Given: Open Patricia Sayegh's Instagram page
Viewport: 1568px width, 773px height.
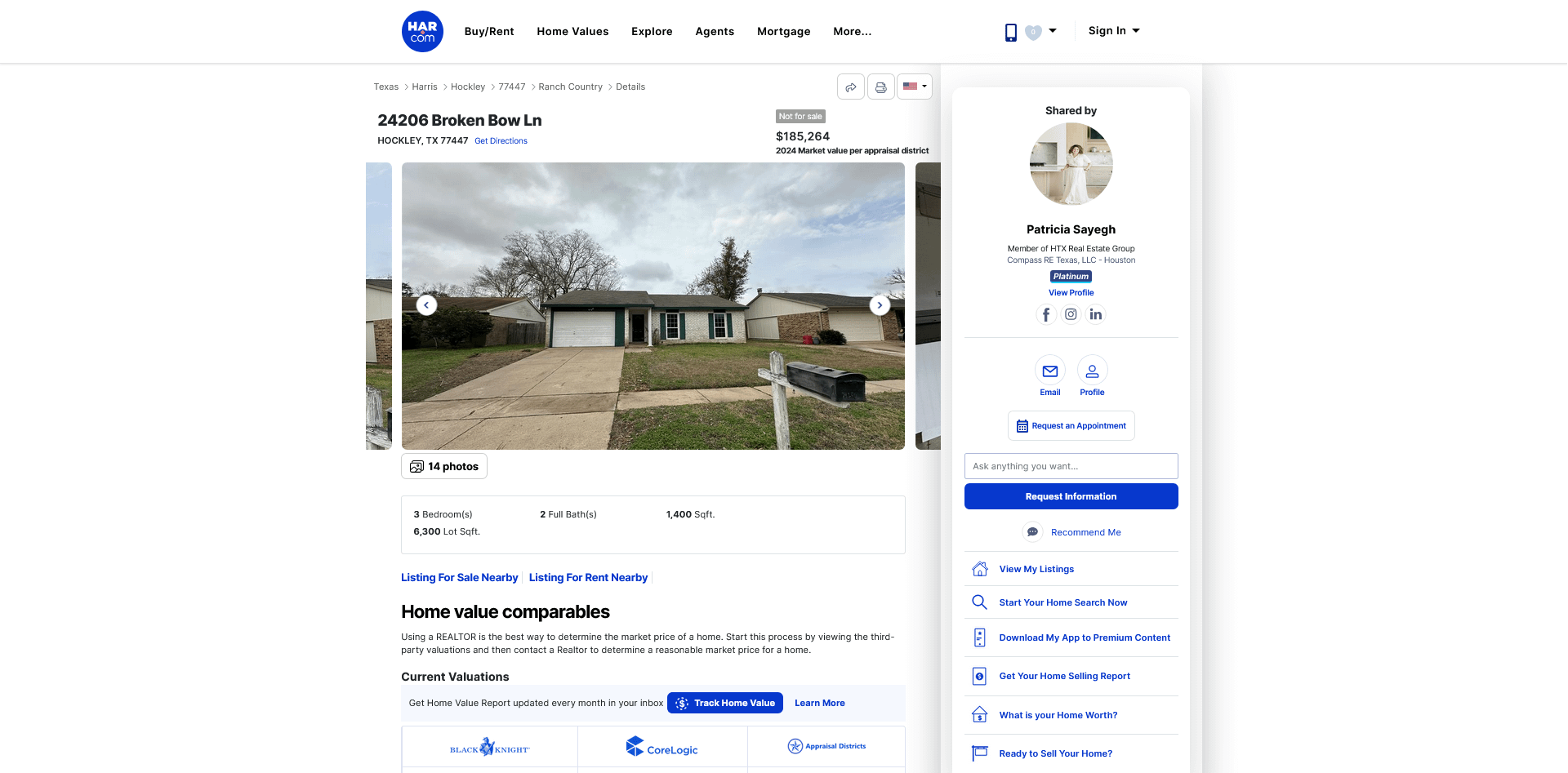Looking at the screenshot, I should [1071, 314].
